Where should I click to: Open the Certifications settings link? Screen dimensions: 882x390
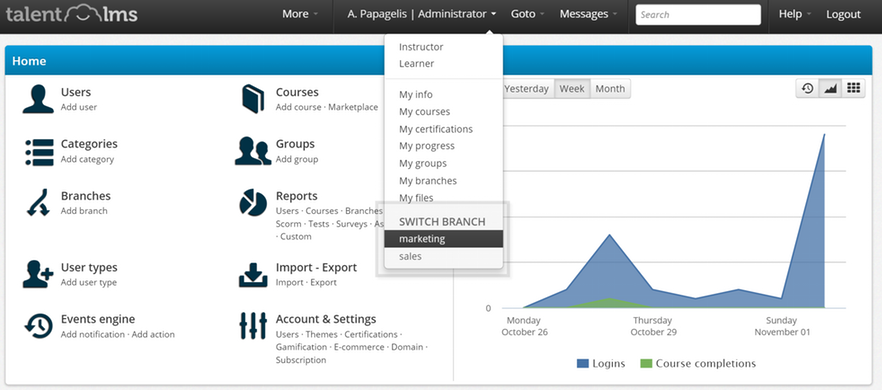tap(371, 334)
